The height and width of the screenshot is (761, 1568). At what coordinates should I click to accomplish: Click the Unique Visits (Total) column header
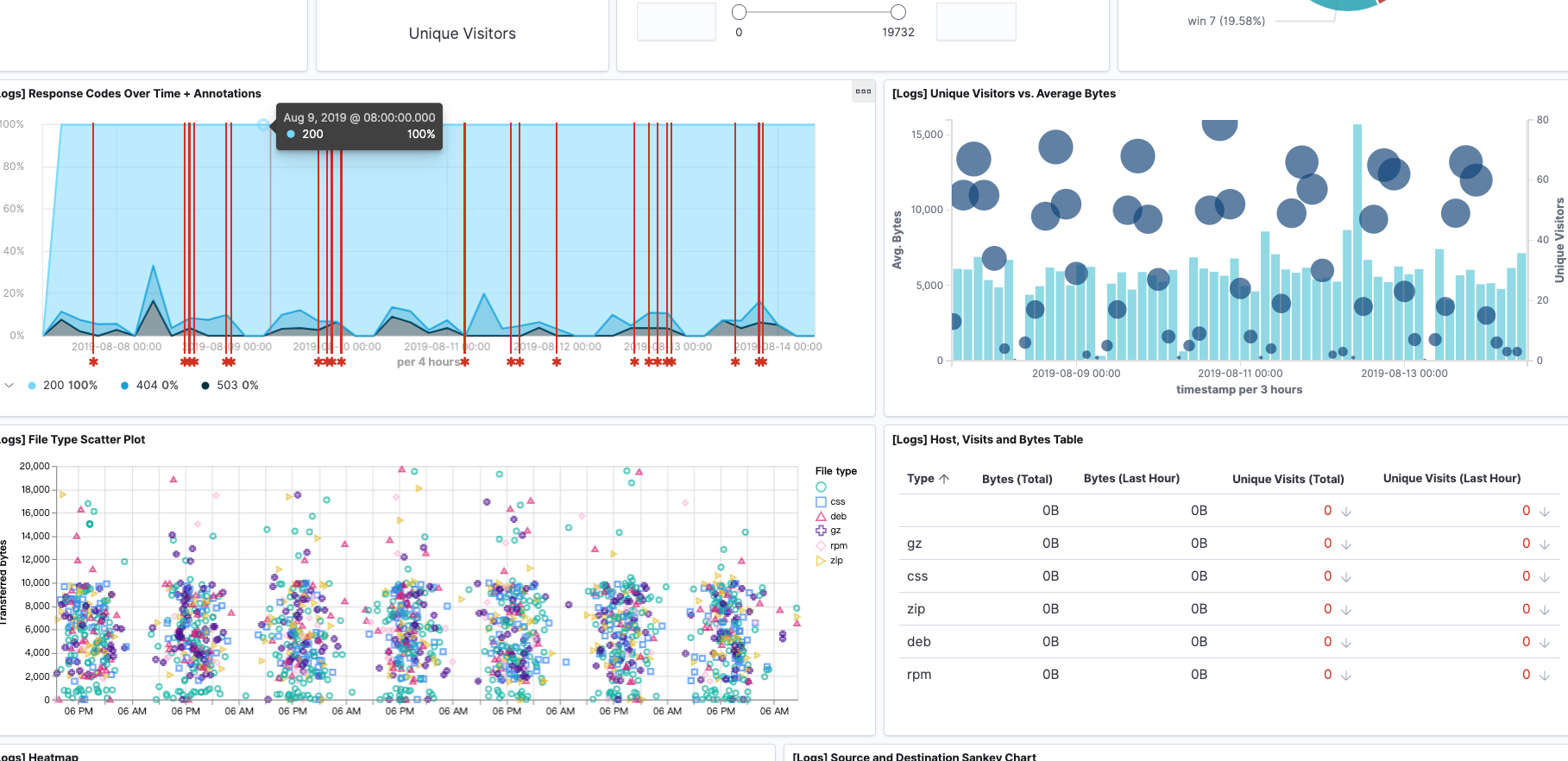coord(1288,479)
